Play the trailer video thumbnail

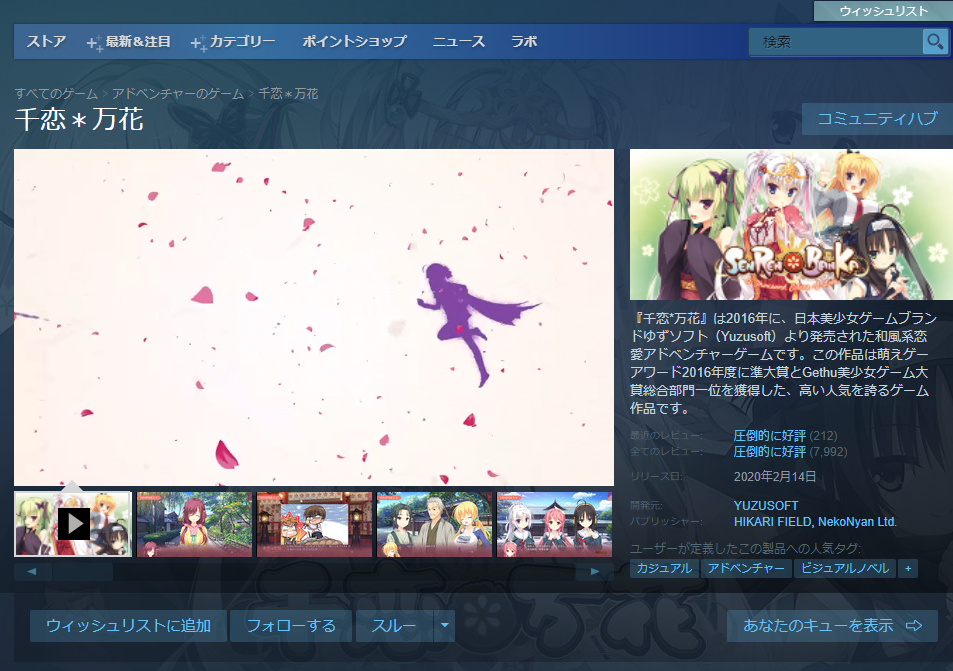click(x=73, y=524)
